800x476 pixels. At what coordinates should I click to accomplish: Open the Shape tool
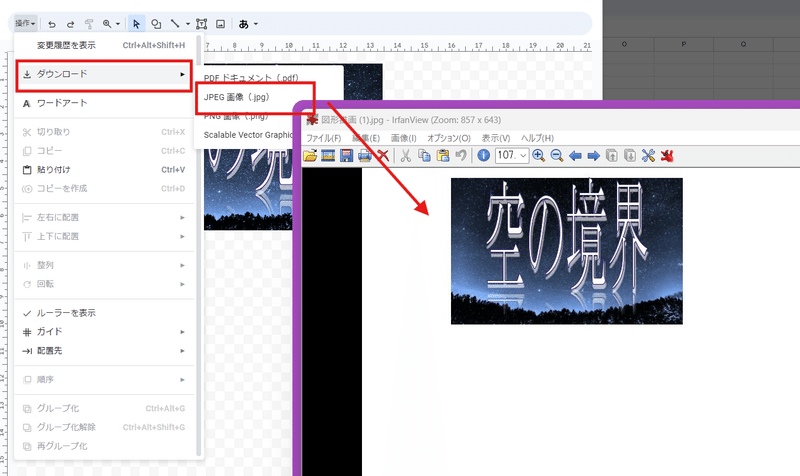[x=156, y=24]
